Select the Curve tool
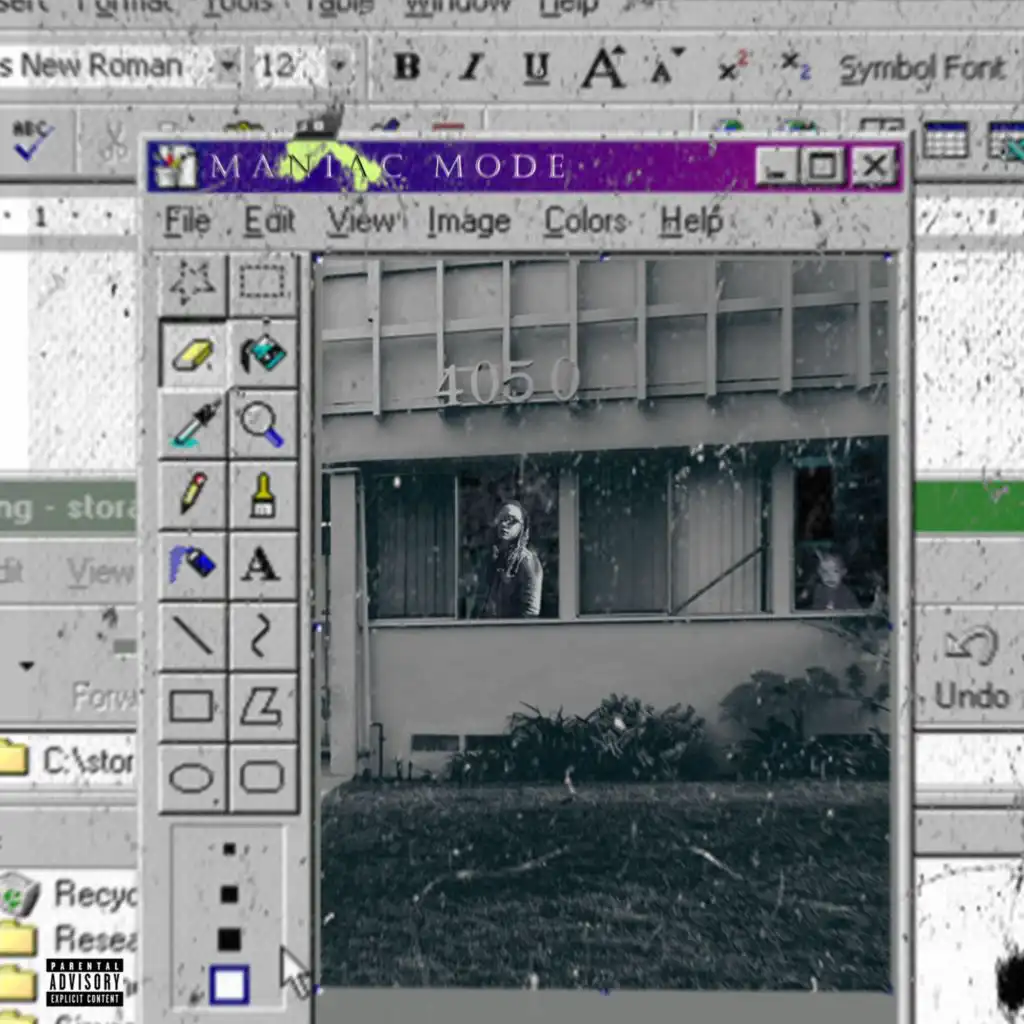Image resolution: width=1024 pixels, height=1024 pixels. pos(263,636)
